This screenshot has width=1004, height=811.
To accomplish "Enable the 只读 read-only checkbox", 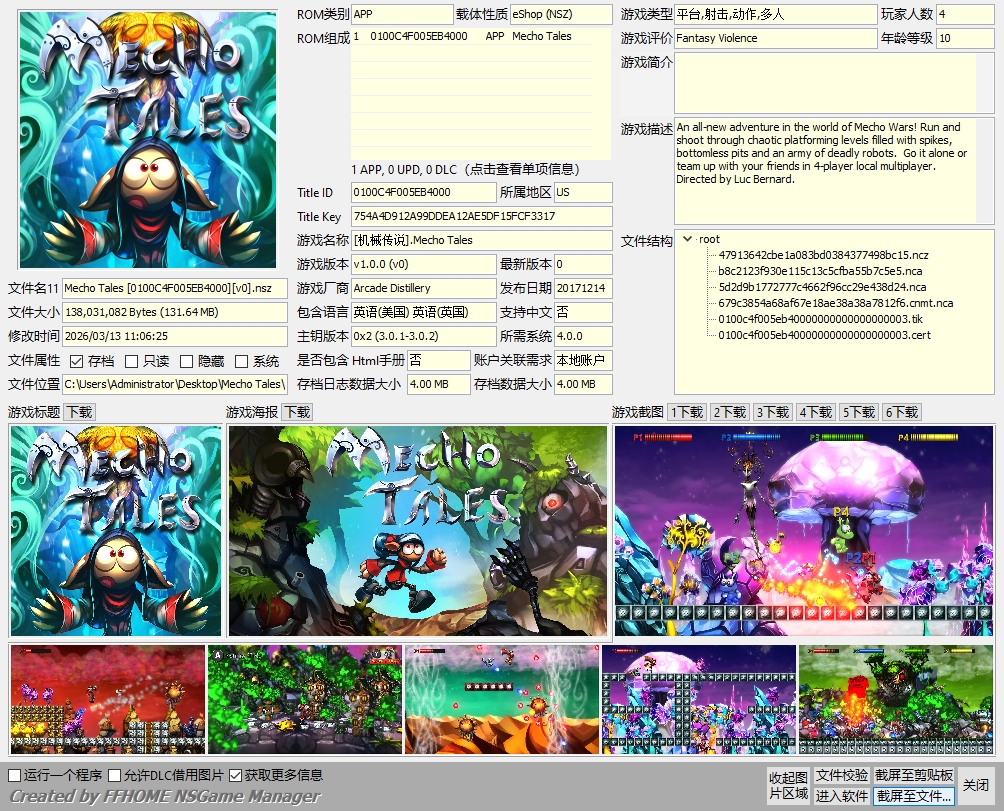I will coord(132,361).
